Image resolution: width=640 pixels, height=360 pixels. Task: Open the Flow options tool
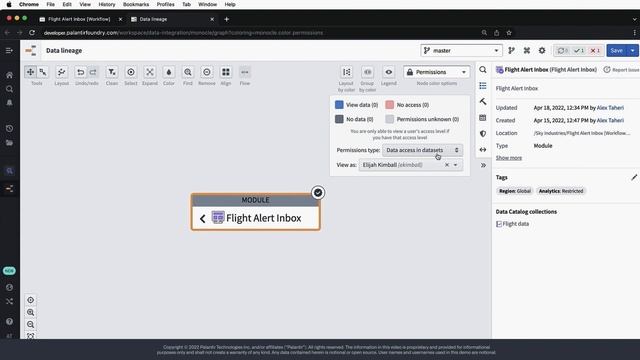tap(244, 72)
